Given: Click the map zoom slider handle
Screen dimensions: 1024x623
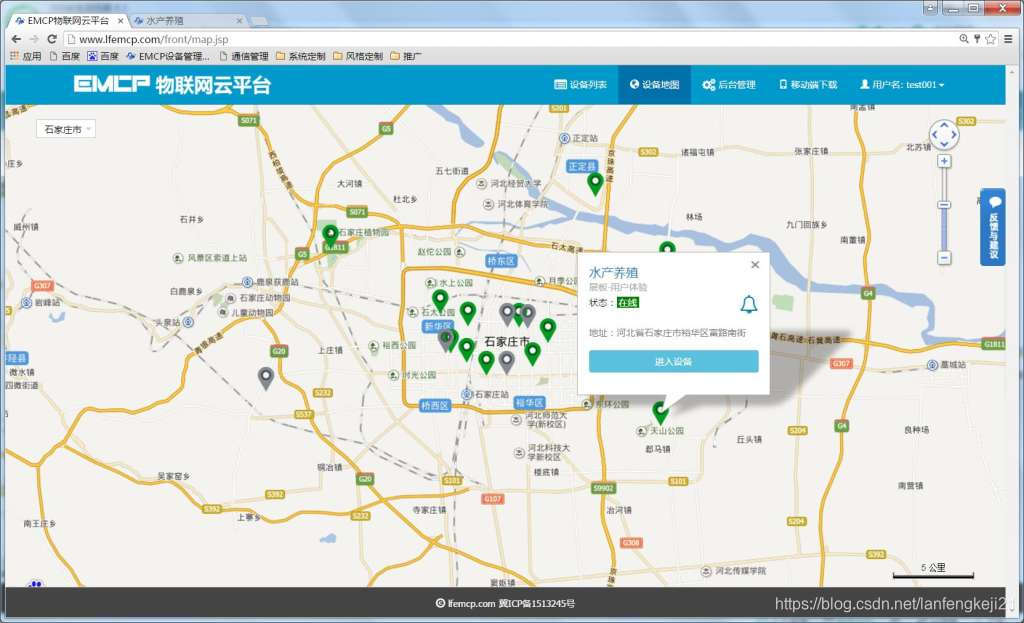Looking at the screenshot, I should [x=944, y=205].
